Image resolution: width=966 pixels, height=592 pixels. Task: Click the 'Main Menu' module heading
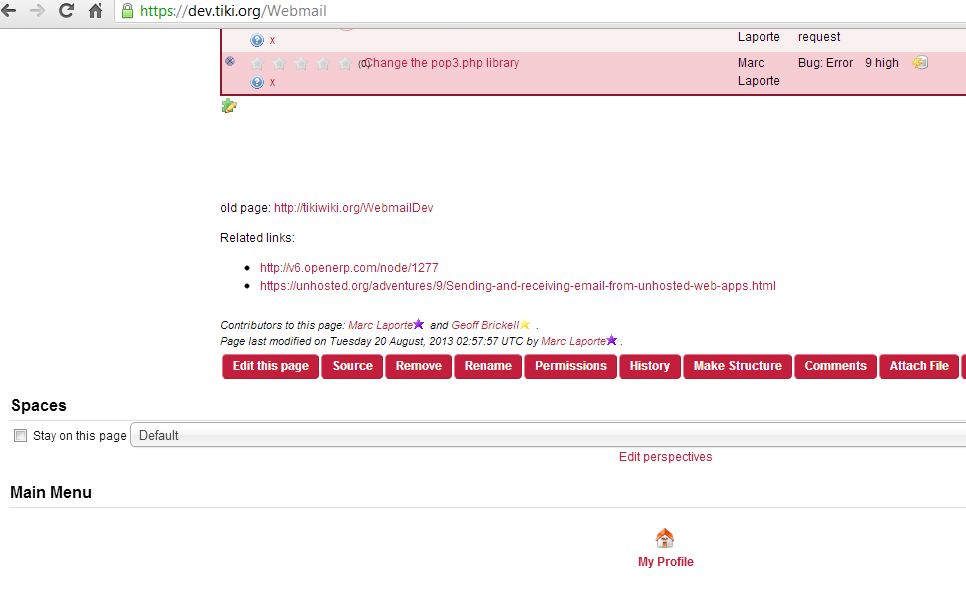tap(51, 492)
